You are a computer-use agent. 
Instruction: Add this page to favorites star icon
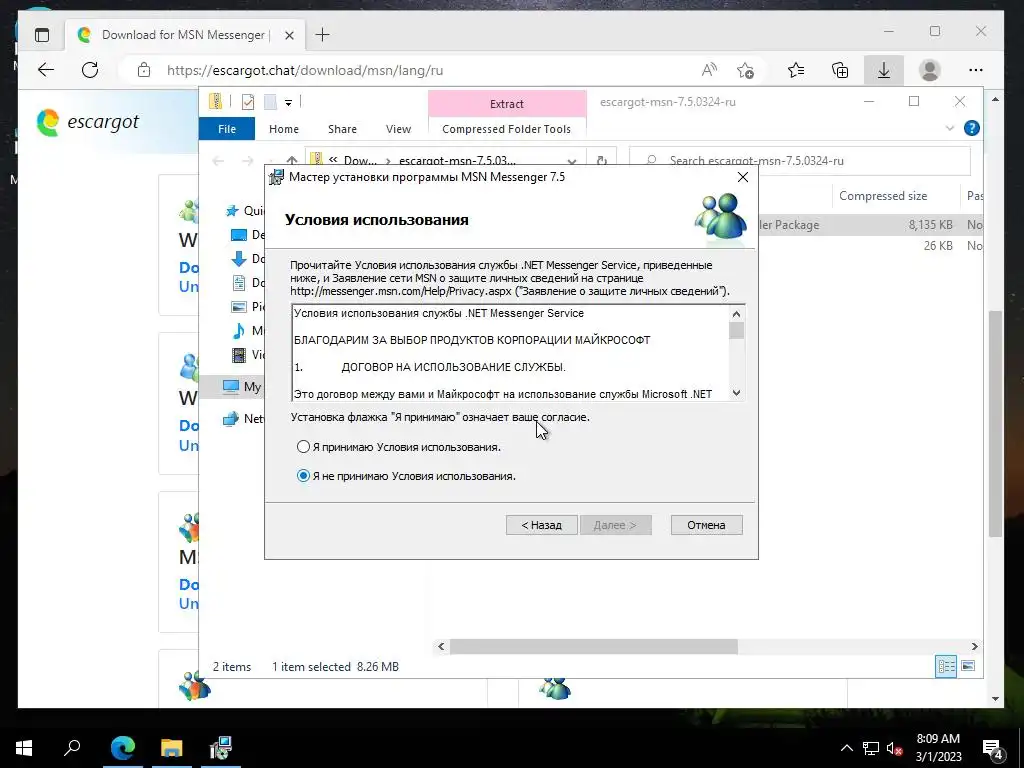tap(745, 70)
